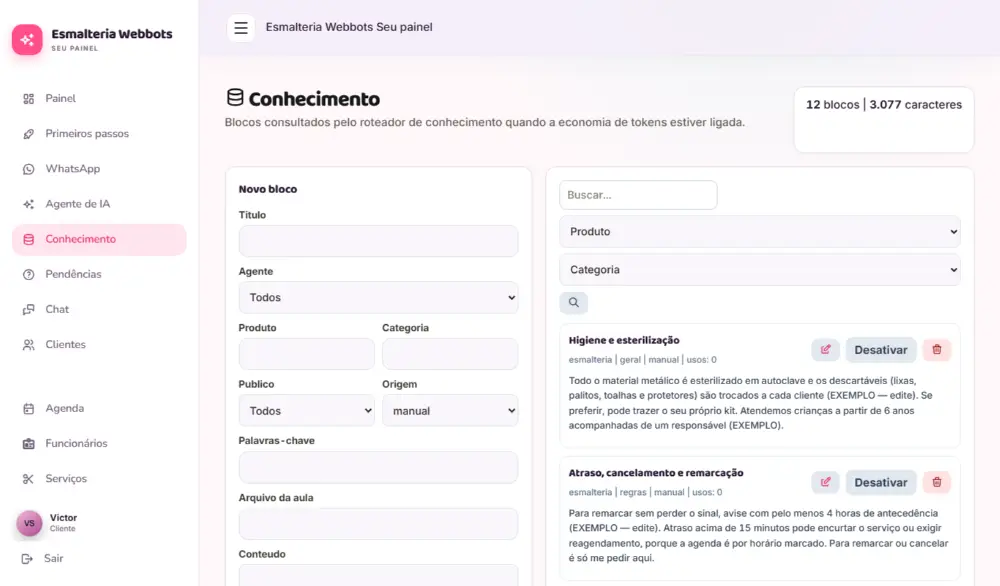Screen dimensions: 1000x586
Task: Focus the Palavras-chave input field
Action: (378, 467)
